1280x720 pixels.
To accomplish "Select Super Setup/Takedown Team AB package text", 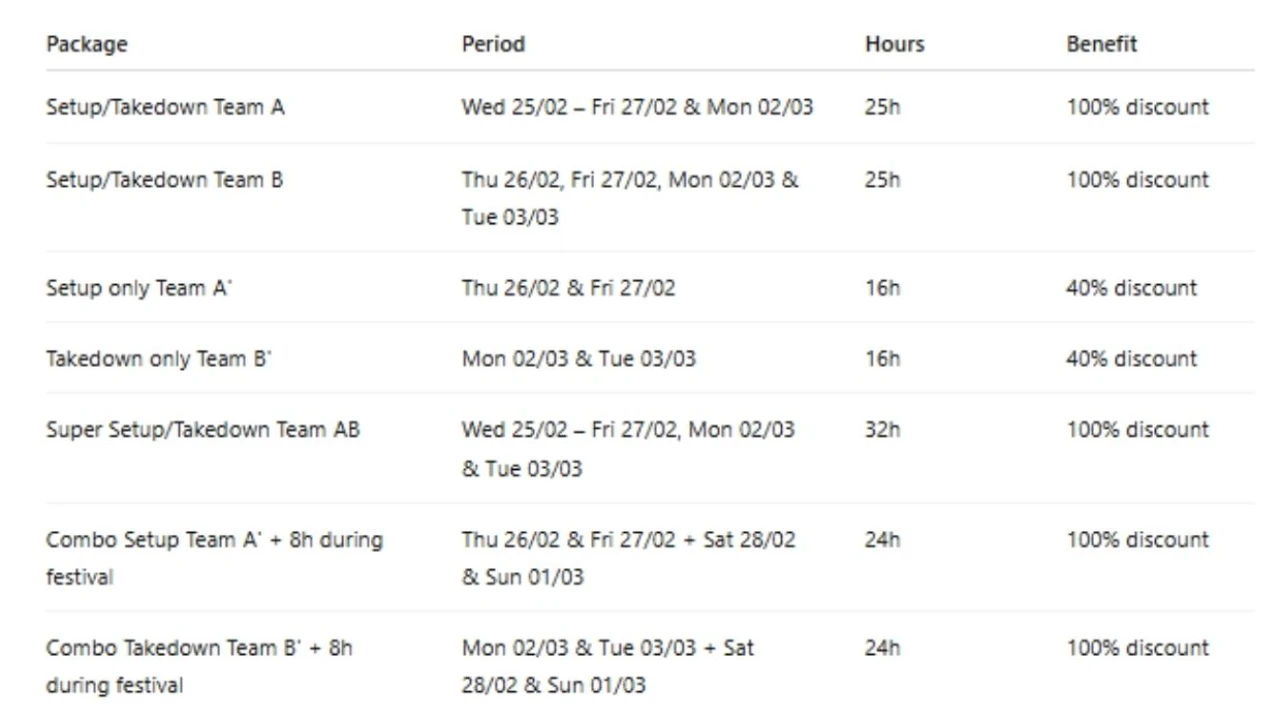I will coord(203,430).
